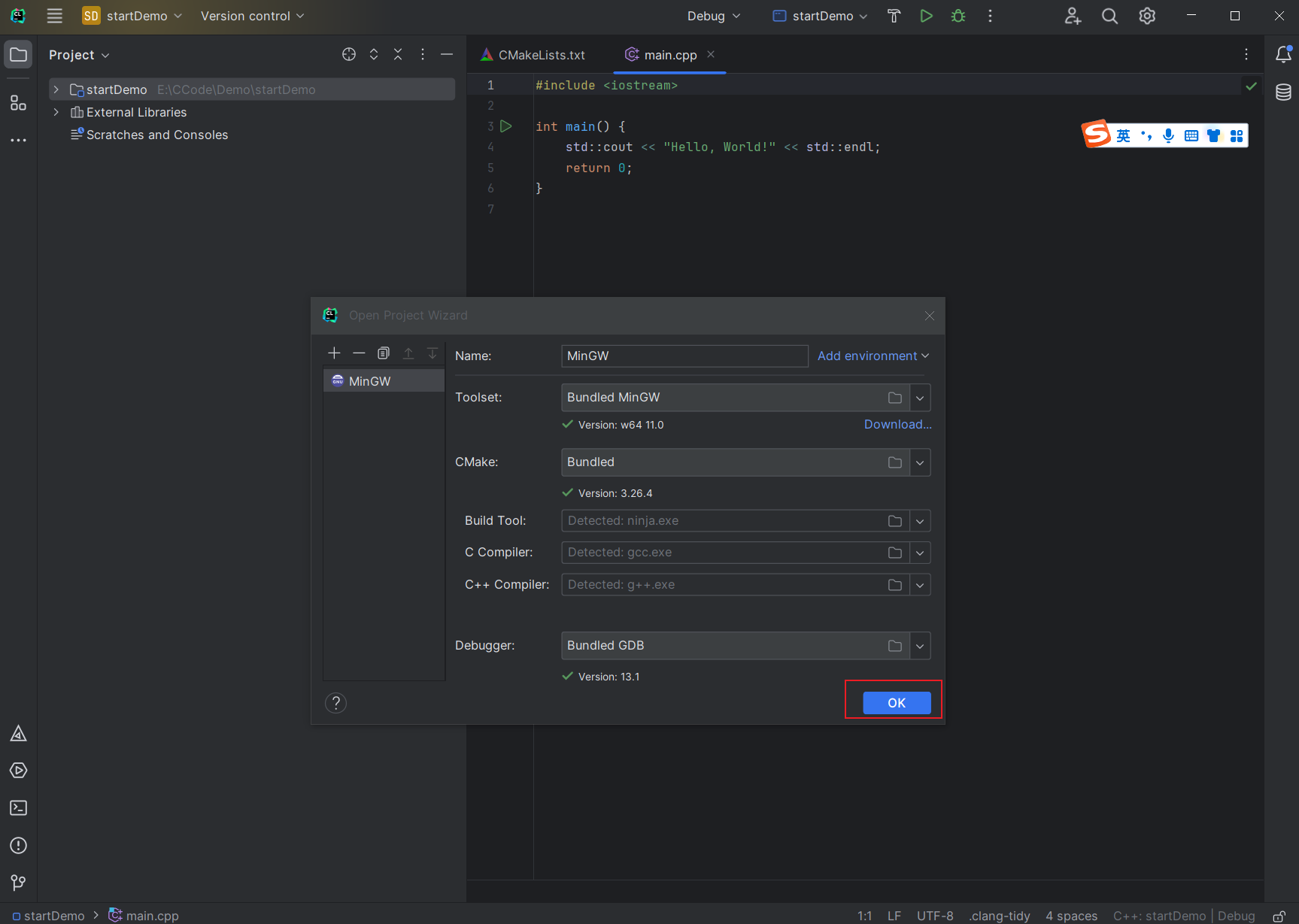1299x924 pixels.
Task: Open Git tool window icon
Action: coord(18,883)
